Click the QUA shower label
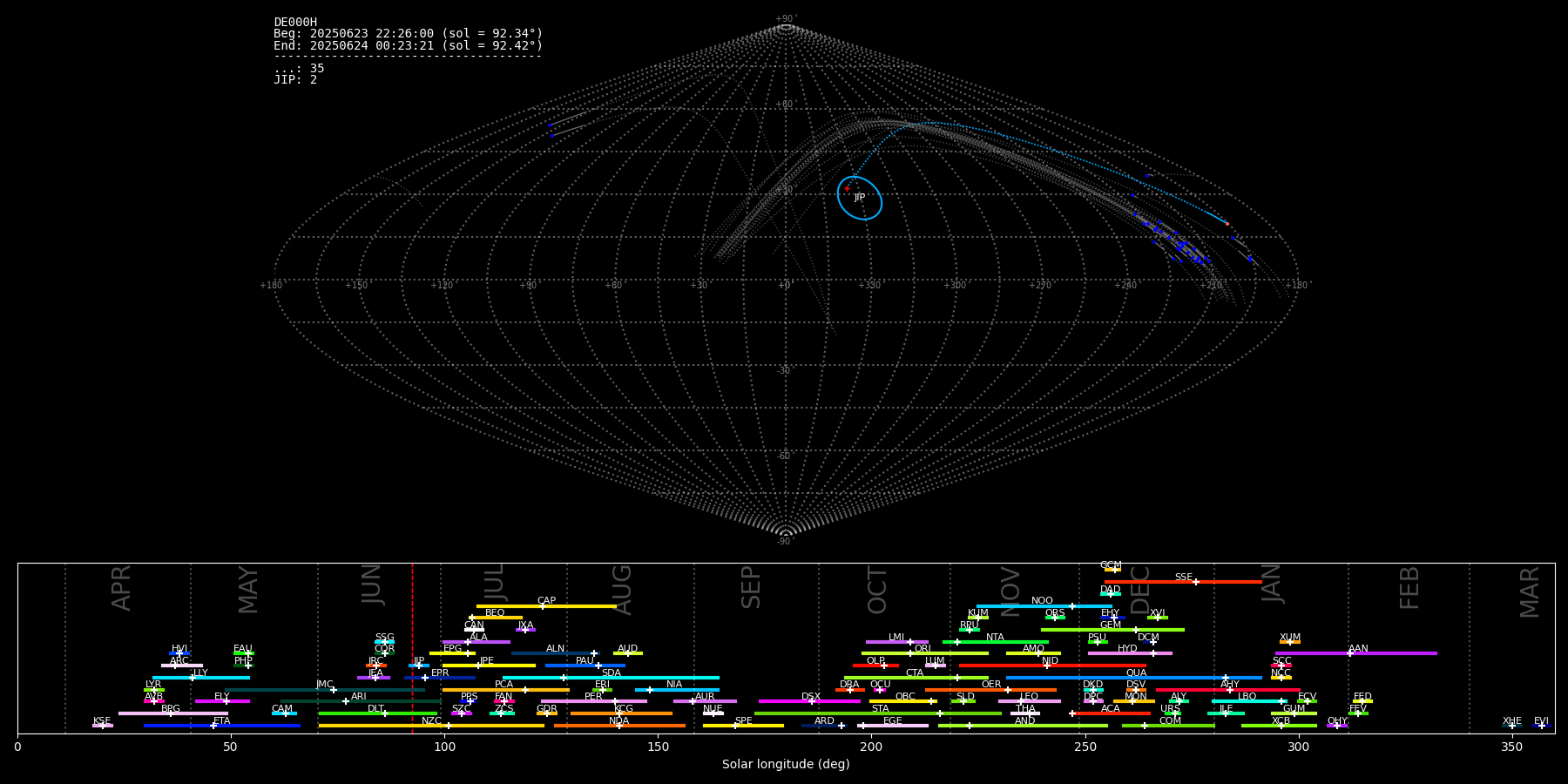 pos(1137,673)
